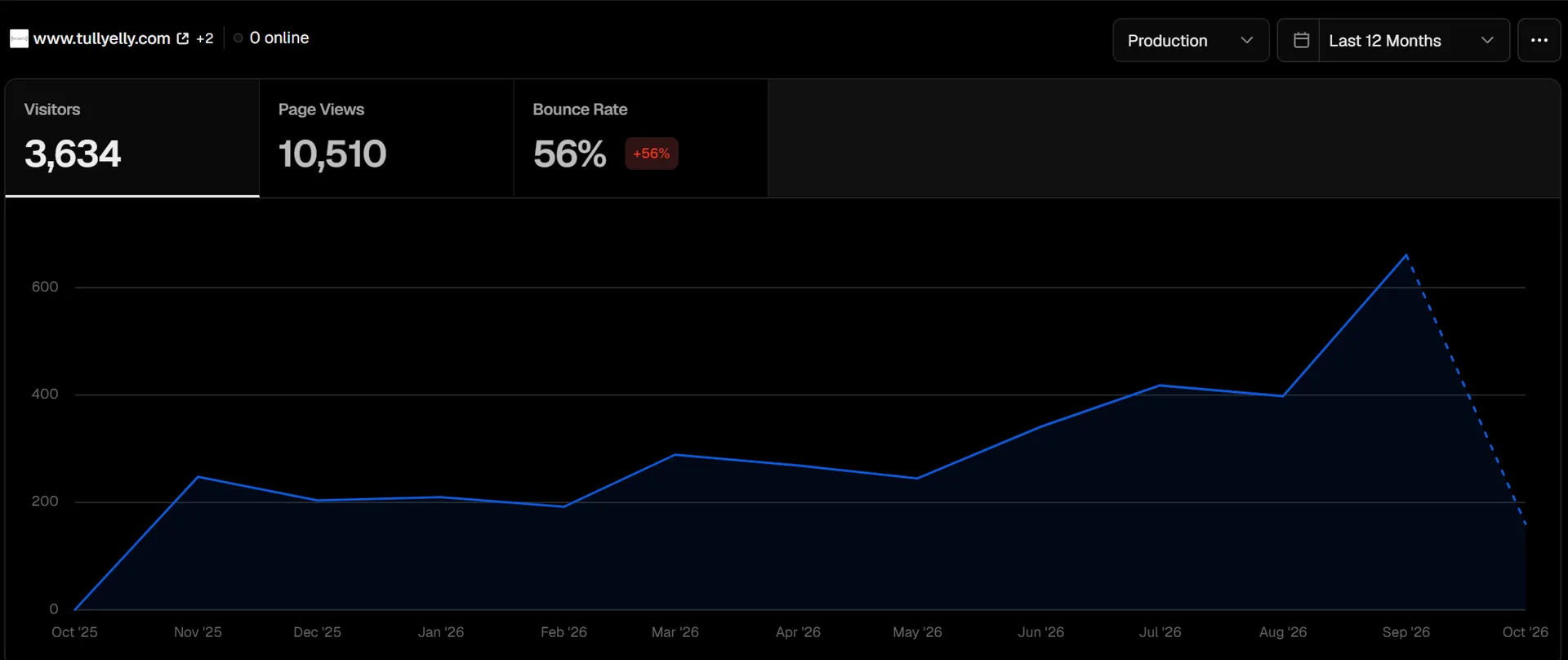Click the online status dot
Screen dimensions: 1568x660
tap(238, 38)
